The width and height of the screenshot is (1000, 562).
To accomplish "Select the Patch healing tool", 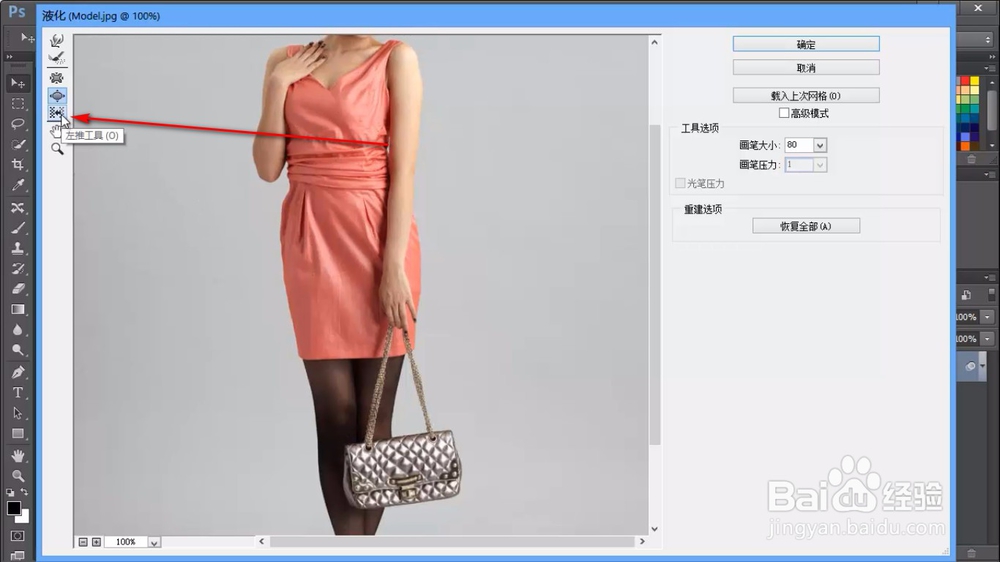I will click(18, 208).
